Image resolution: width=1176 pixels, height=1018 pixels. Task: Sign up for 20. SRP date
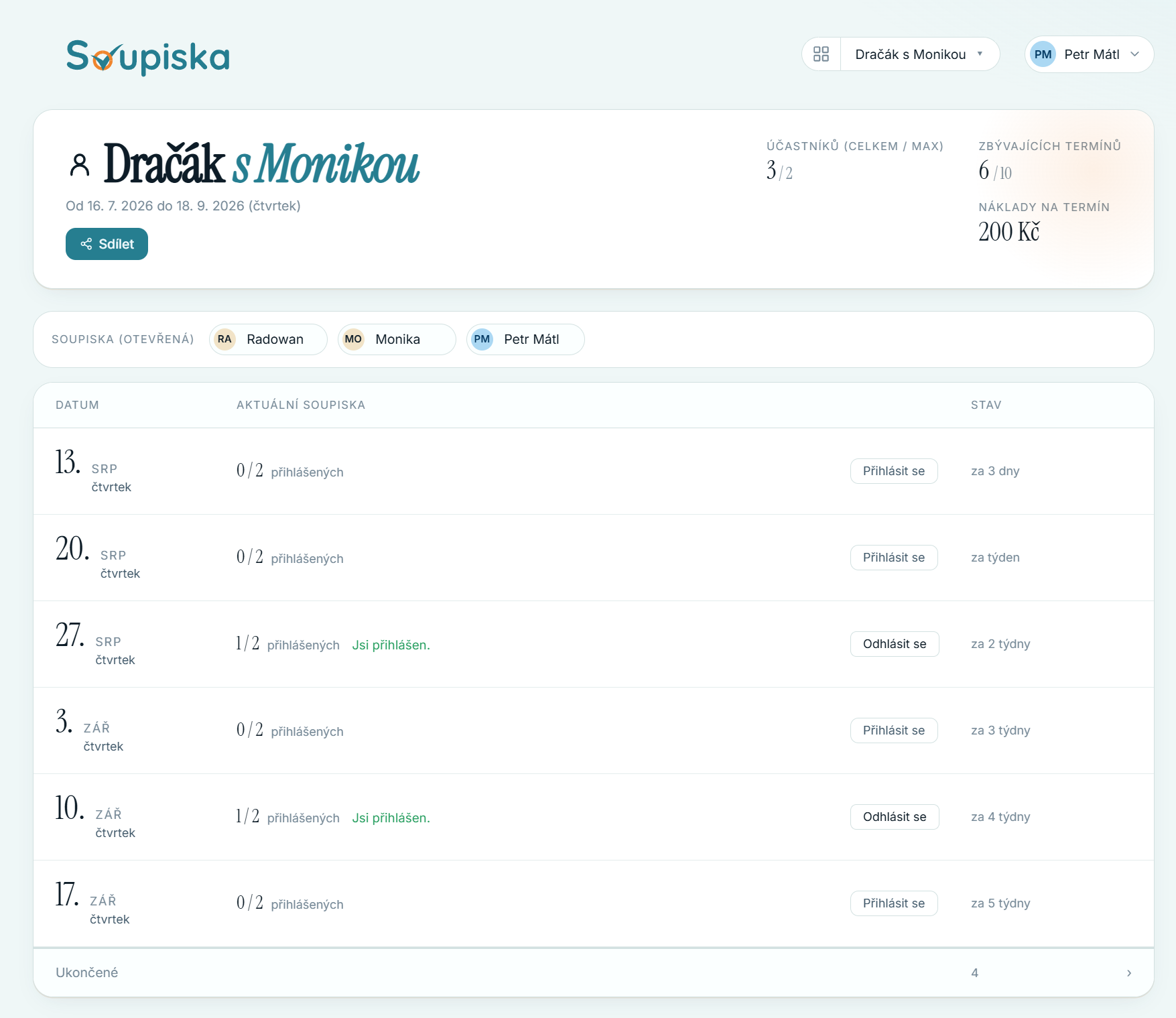(x=894, y=558)
